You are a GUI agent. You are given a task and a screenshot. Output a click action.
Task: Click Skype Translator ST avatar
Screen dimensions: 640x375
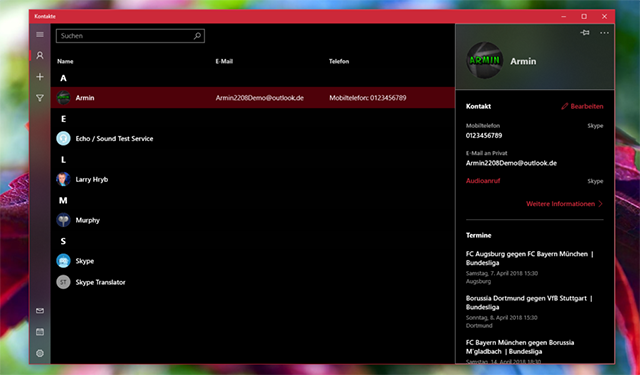tap(63, 282)
